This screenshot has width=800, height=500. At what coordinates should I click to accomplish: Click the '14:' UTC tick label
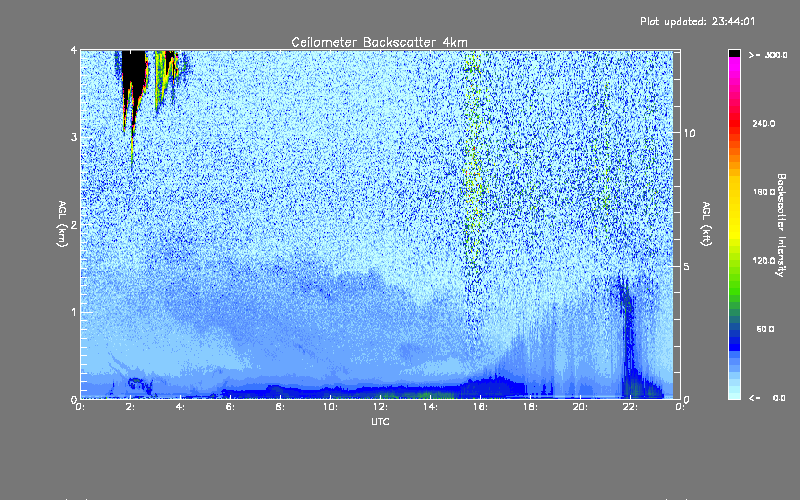point(430,407)
